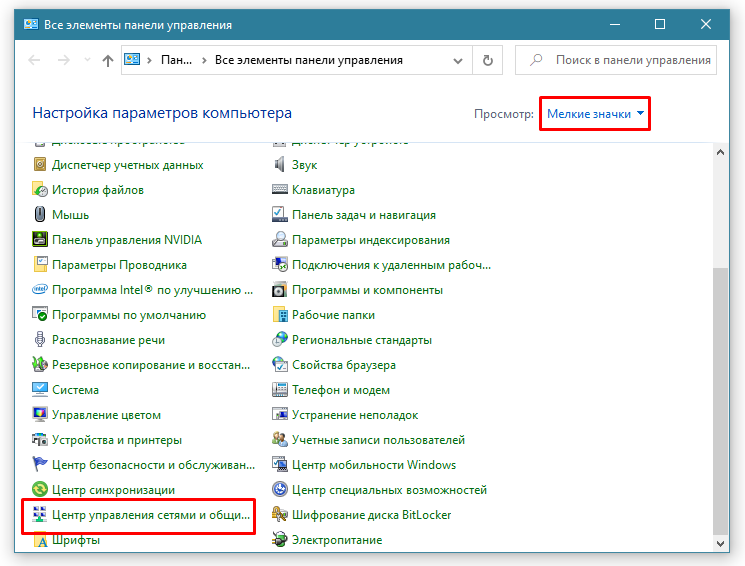The width and height of the screenshot is (745, 566).
Task: Click the Color Management monitor icon
Action: [40, 415]
